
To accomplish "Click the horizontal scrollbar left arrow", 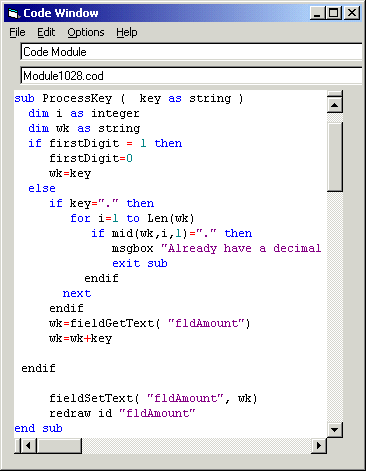I will click(x=29, y=445).
